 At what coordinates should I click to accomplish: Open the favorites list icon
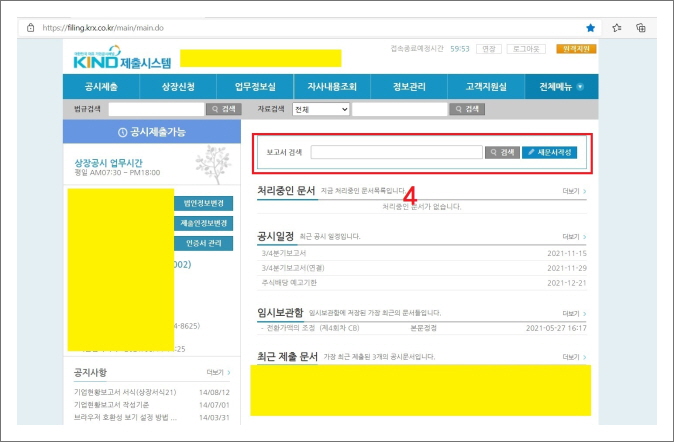point(617,28)
